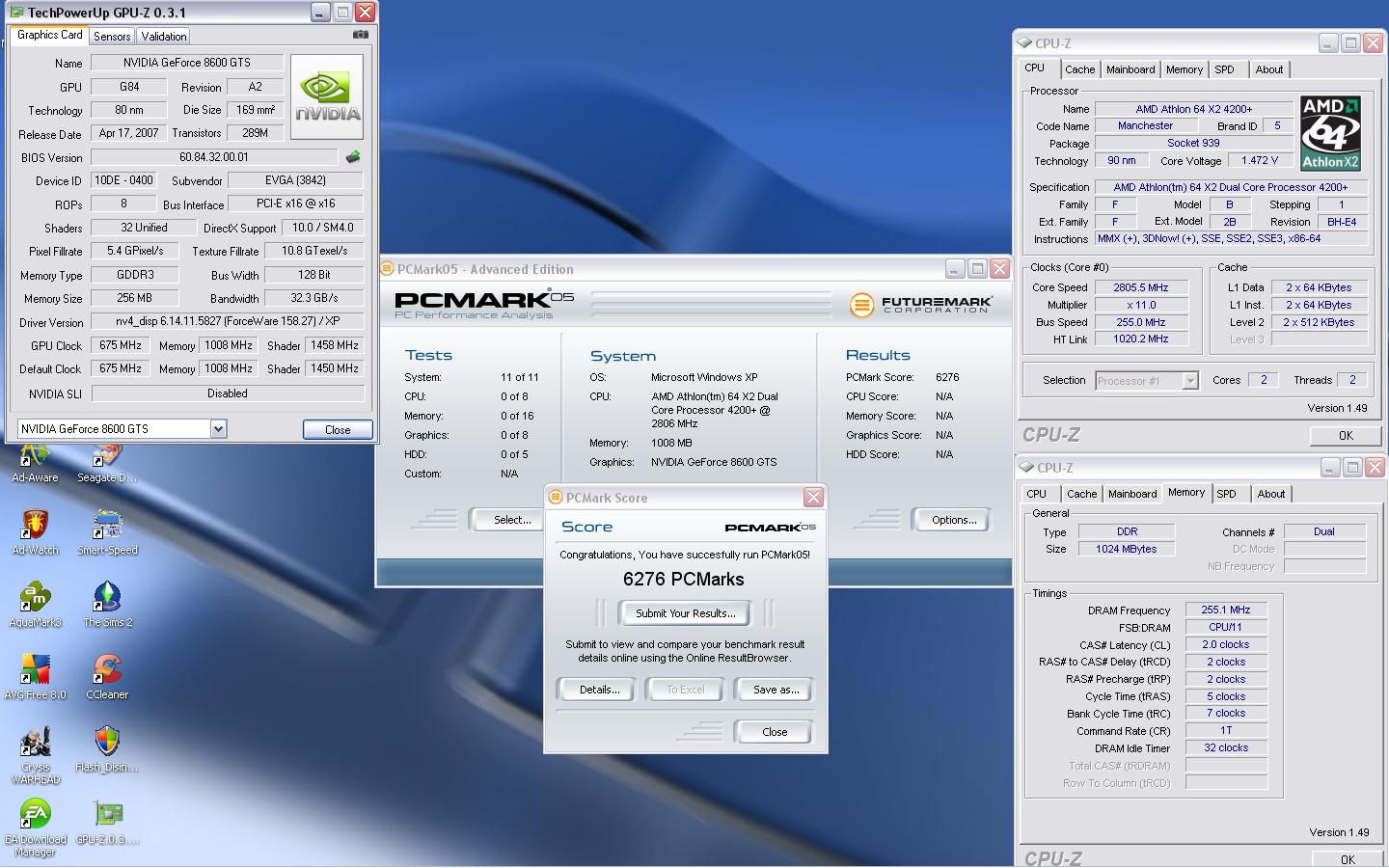Click the PCMark05 title bar icon
Viewport: 1389px width, 868px height.
coord(388,269)
